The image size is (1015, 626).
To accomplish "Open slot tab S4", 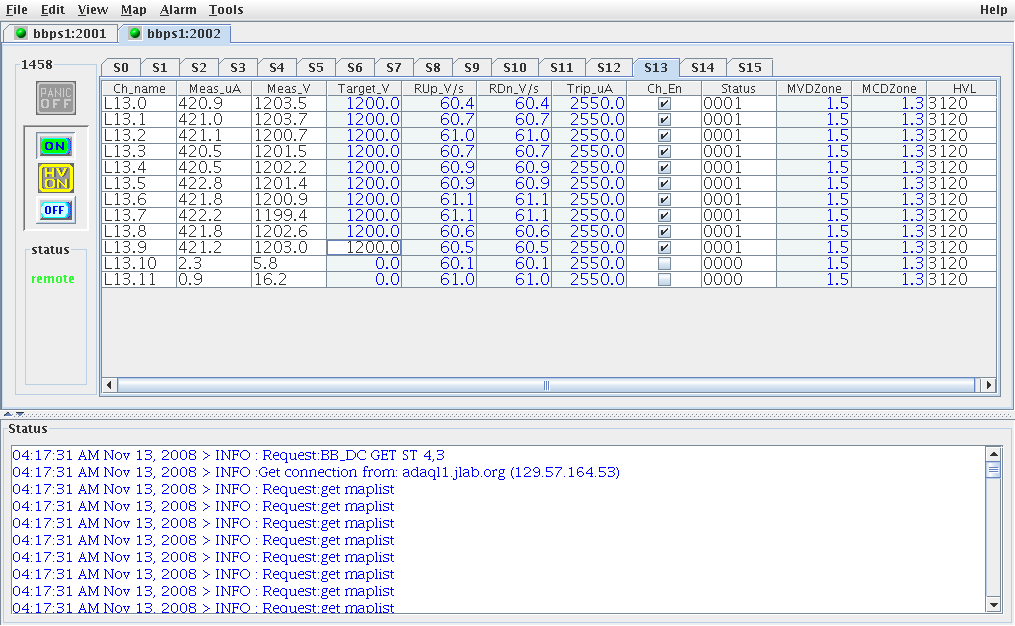I will [x=276, y=67].
